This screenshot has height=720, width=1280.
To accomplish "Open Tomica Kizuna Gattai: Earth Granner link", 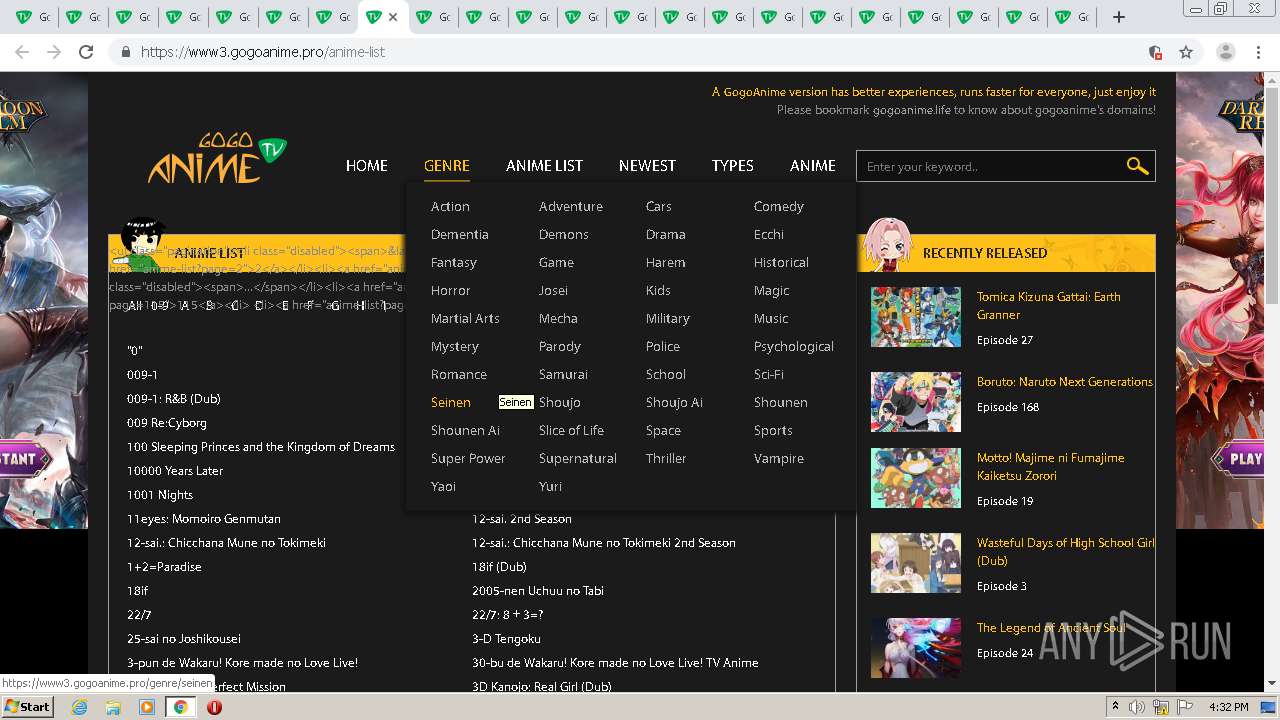I will pyautogui.click(x=1048, y=306).
